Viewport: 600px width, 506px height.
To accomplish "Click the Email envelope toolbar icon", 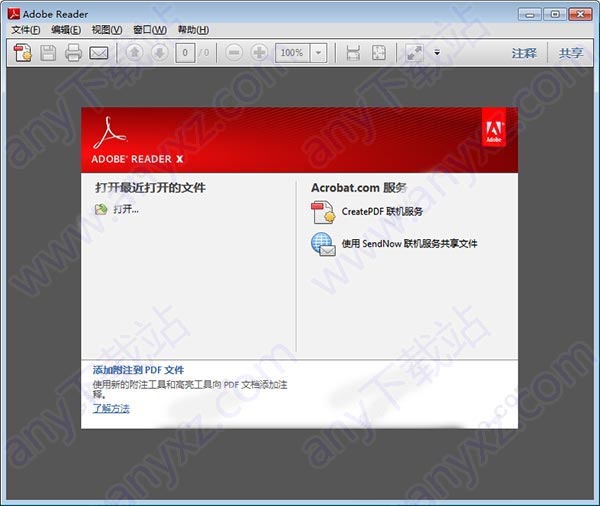I will coord(99,53).
